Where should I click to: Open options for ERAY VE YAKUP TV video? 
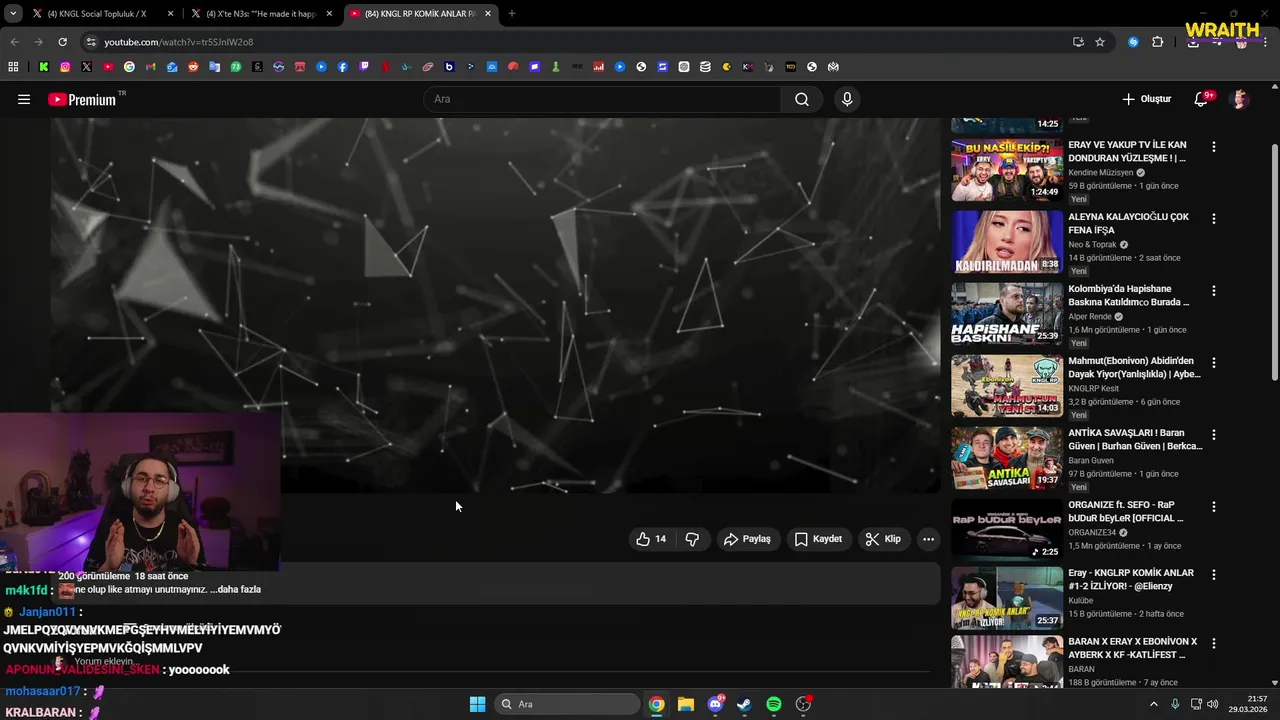(1214, 147)
